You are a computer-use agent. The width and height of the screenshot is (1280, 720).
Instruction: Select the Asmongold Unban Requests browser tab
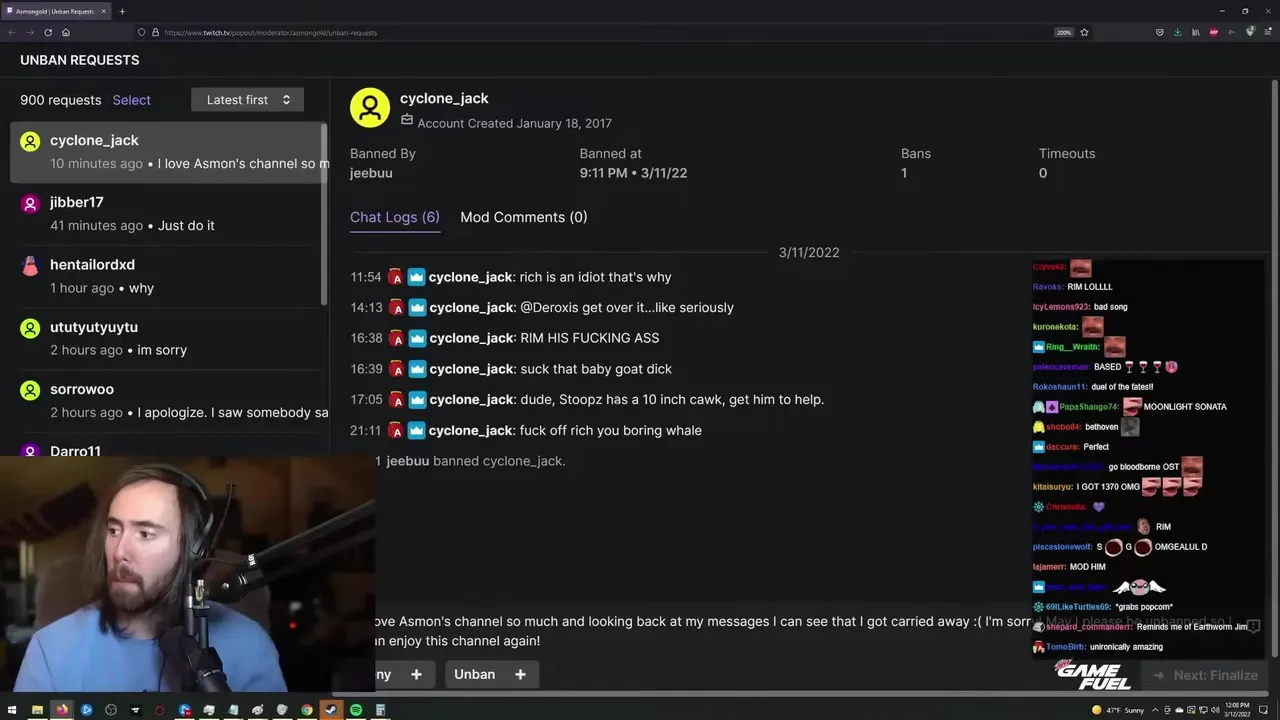[x=56, y=11]
